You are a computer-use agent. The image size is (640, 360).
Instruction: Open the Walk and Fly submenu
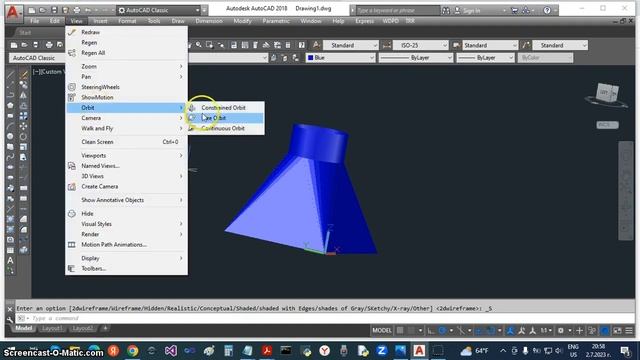[x=127, y=128]
